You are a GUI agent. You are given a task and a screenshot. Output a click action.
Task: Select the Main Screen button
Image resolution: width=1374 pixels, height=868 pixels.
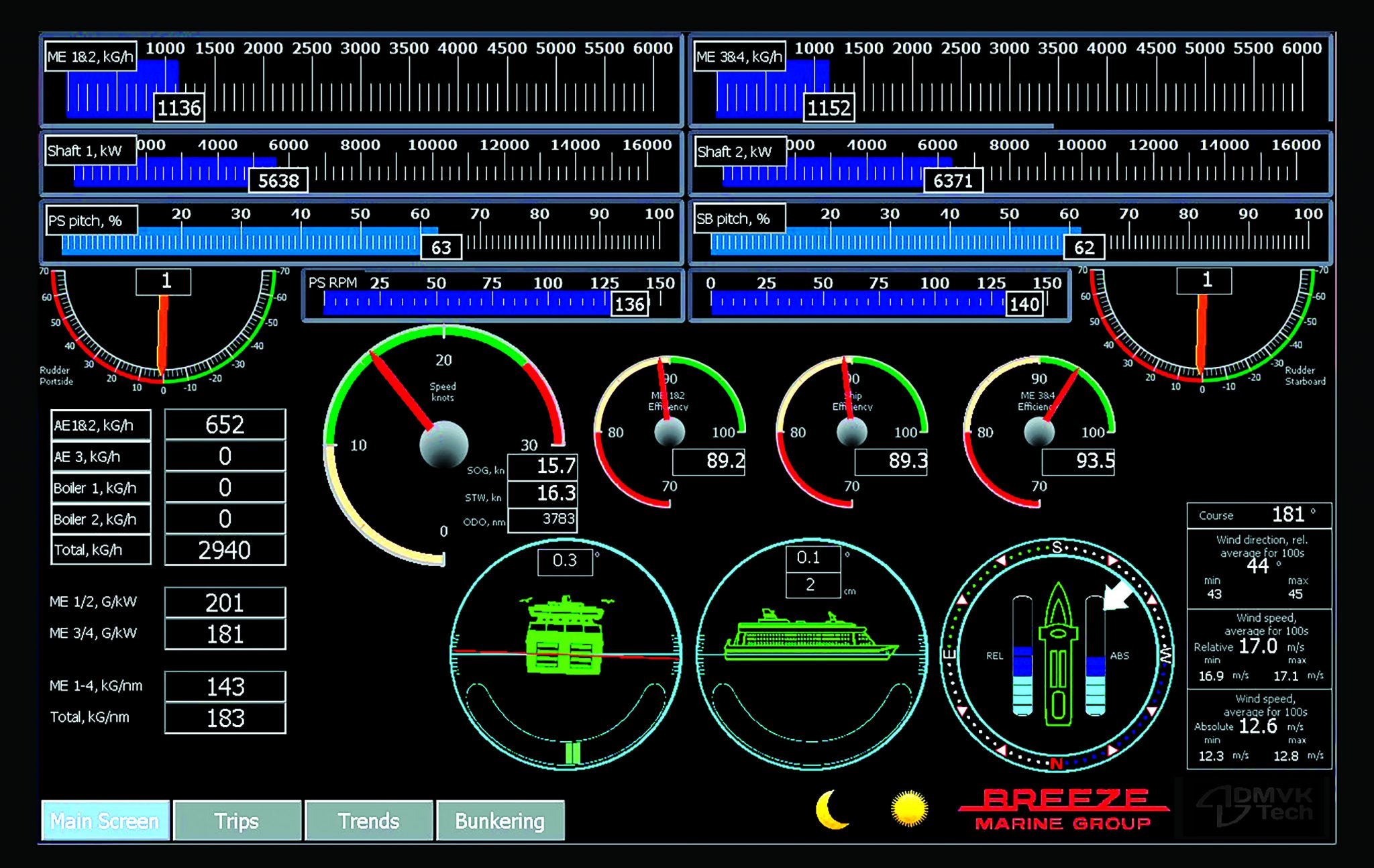105,820
